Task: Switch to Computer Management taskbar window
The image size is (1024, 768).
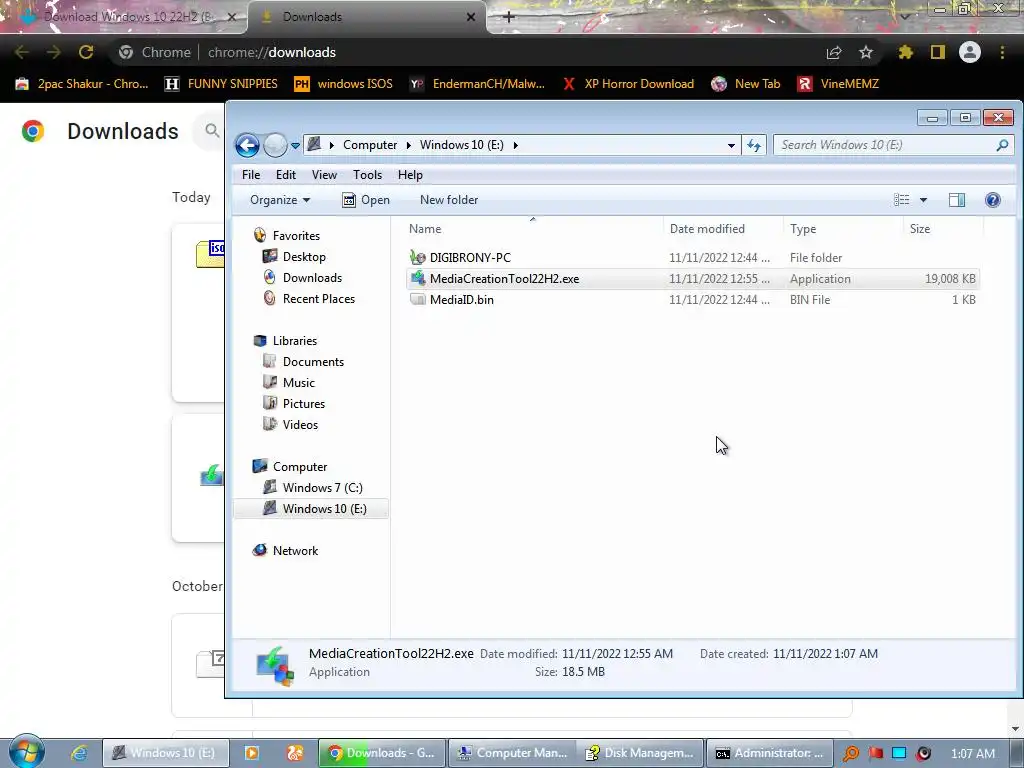Action: (x=513, y=753)
